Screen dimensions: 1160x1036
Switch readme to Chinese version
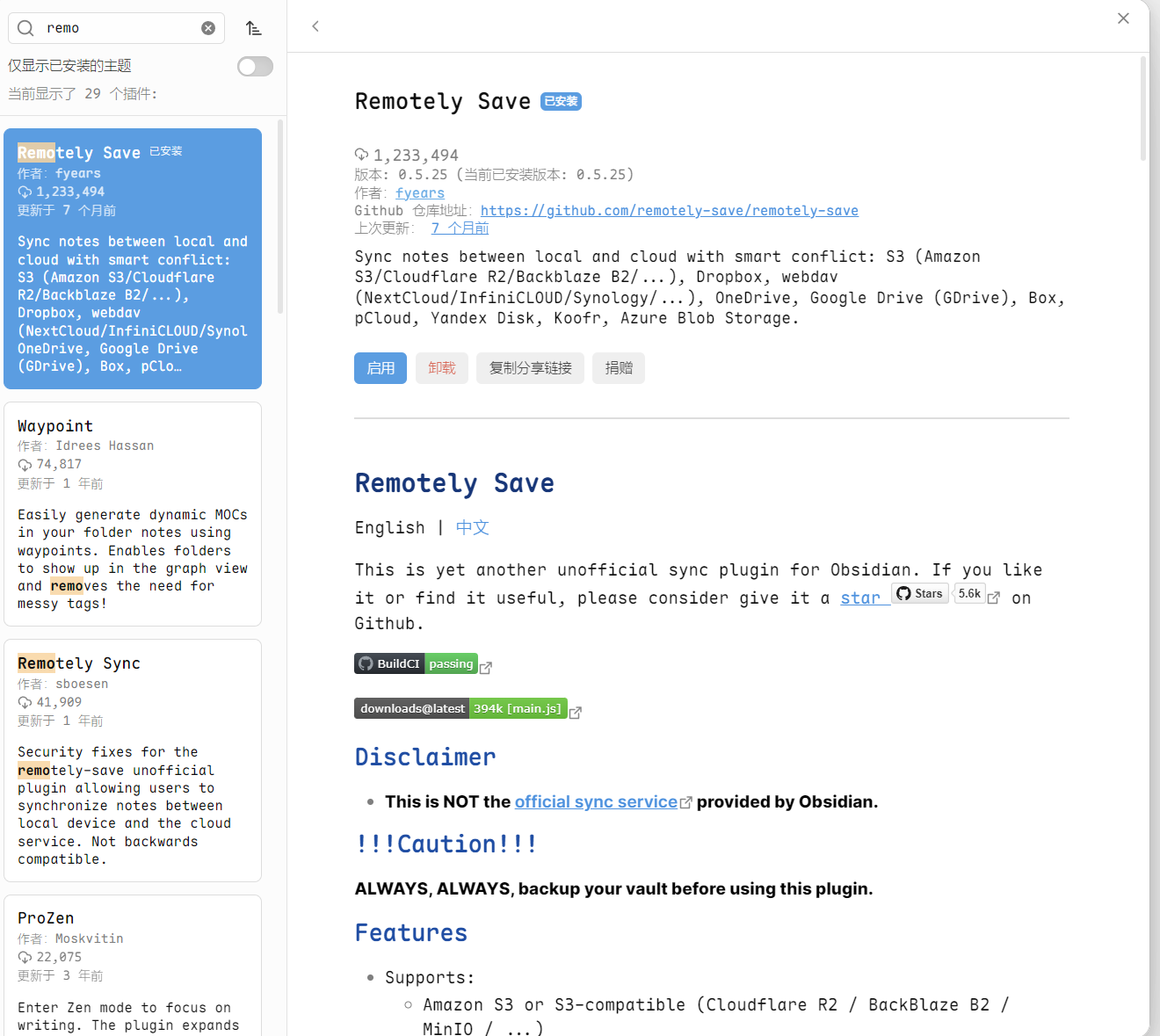point(472,528)
